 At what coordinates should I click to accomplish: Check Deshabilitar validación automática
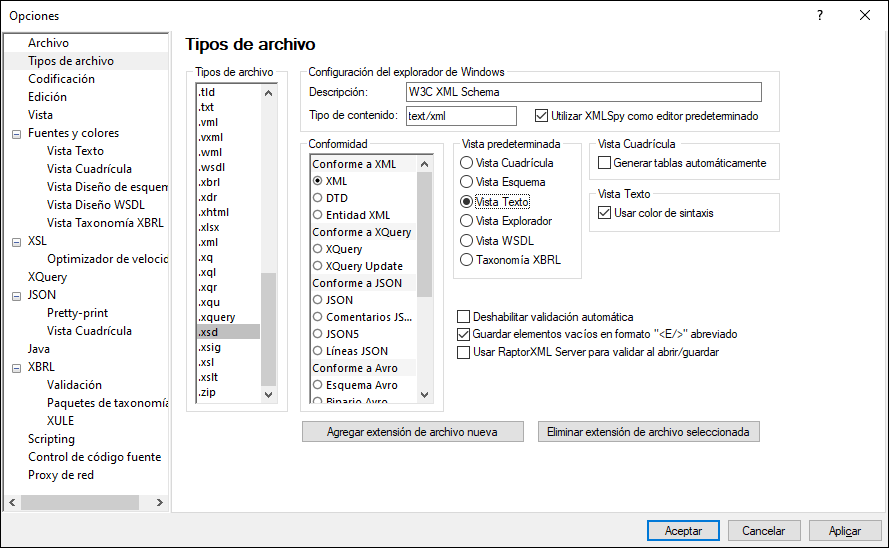(463, 317)
